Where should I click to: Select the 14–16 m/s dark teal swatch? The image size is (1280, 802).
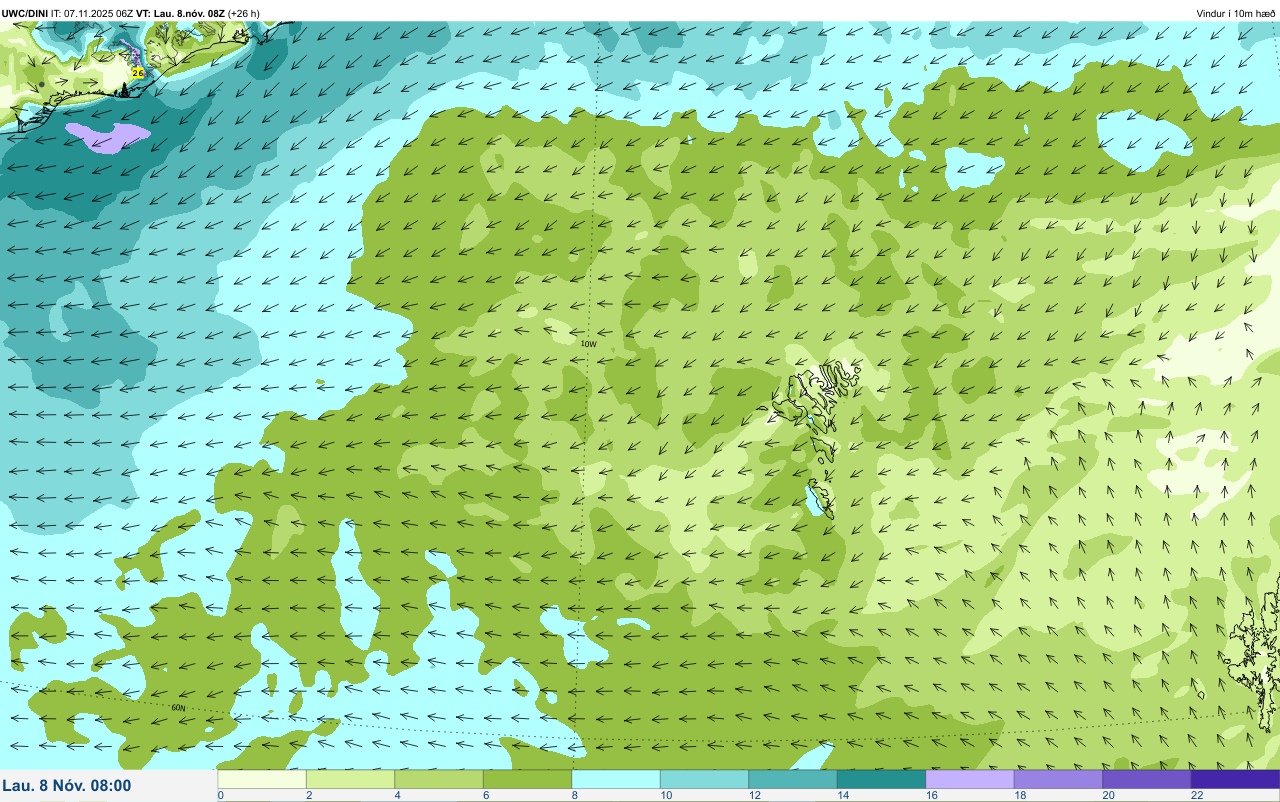pyautogui.click(x=881, y=779)
